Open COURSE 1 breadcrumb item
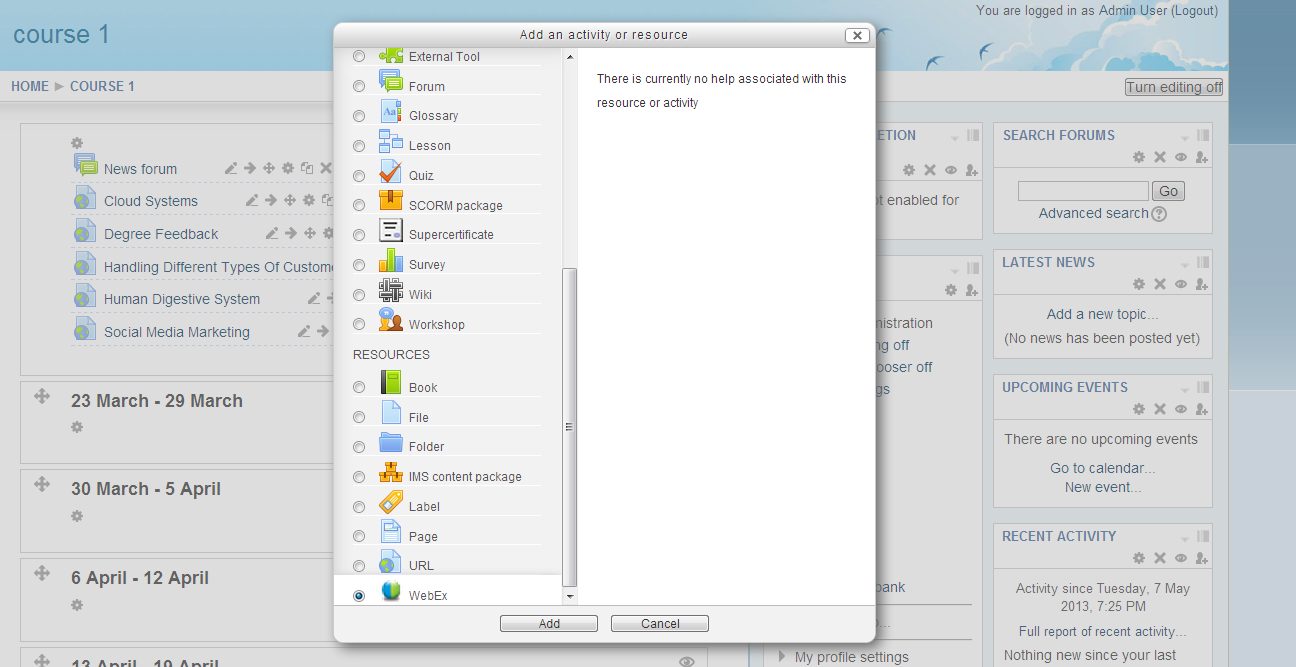The height and width of the screenshot is (667, 1296). point(102,86)
